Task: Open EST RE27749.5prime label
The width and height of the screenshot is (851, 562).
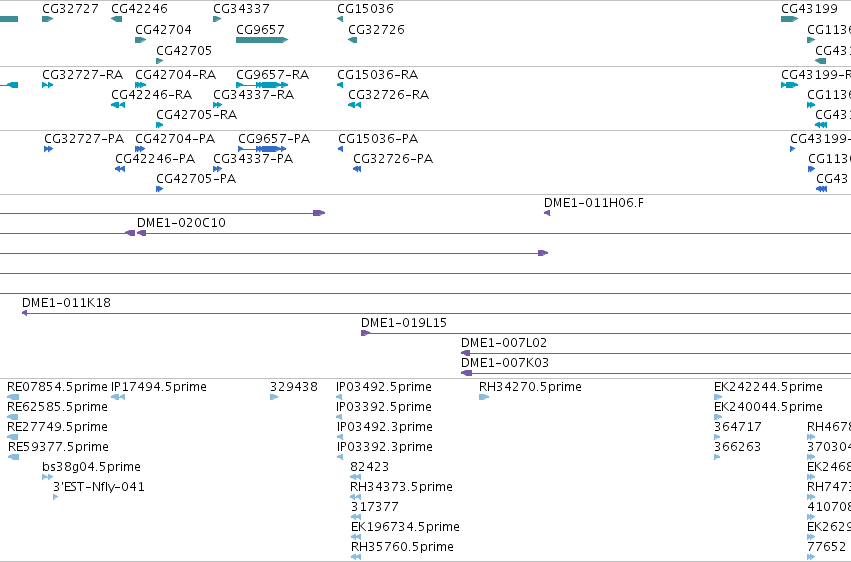Action: pos(57,427)
